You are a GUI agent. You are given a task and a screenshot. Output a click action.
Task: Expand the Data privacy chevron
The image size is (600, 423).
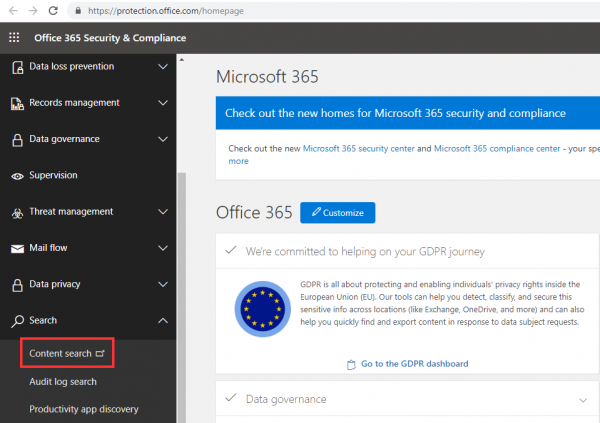(163, 284)
